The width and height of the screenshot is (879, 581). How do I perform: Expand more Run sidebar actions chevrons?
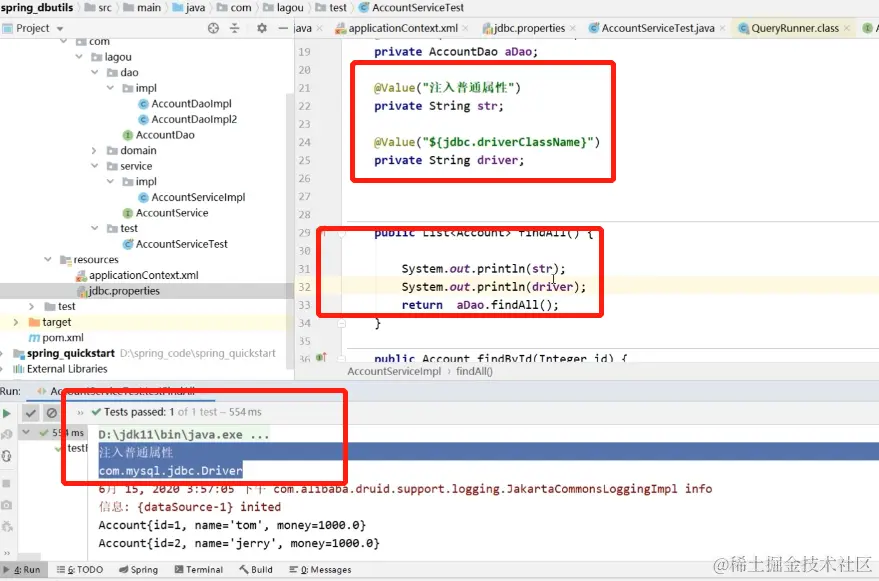pos(7,553)
